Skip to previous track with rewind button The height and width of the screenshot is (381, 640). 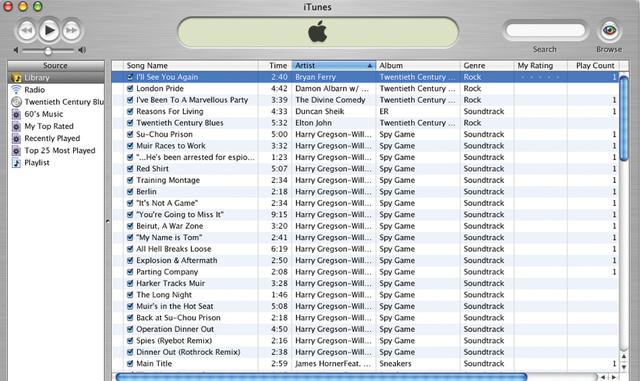[27, 30]
